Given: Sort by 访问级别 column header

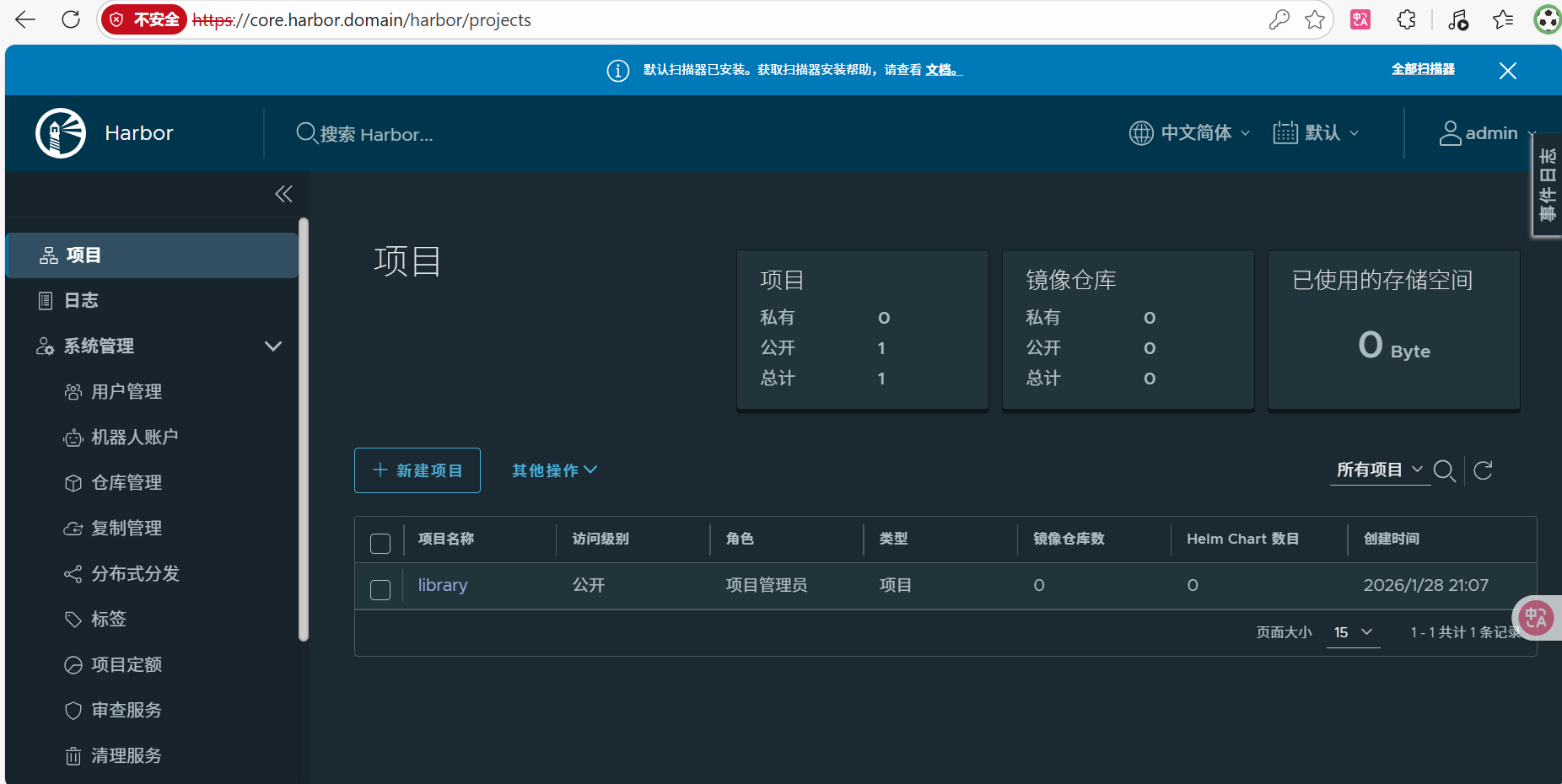Looking at the screenshot, I should point(601,539).
